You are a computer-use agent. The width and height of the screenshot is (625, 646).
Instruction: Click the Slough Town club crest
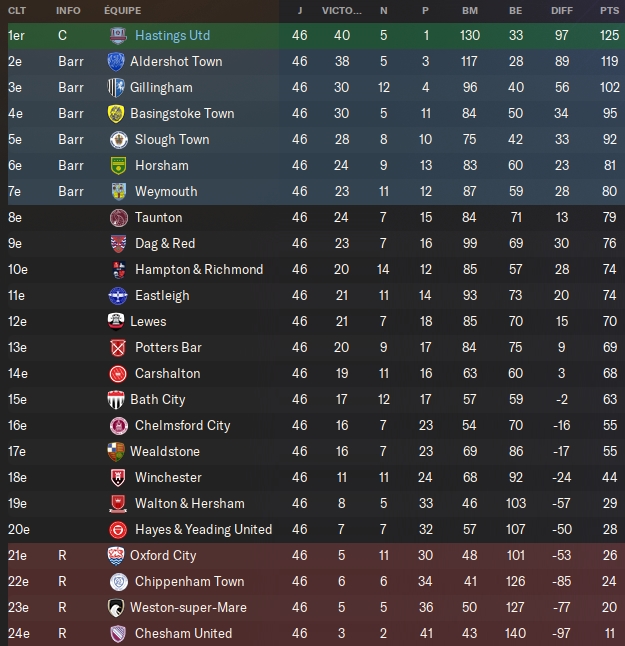(118, 139)
